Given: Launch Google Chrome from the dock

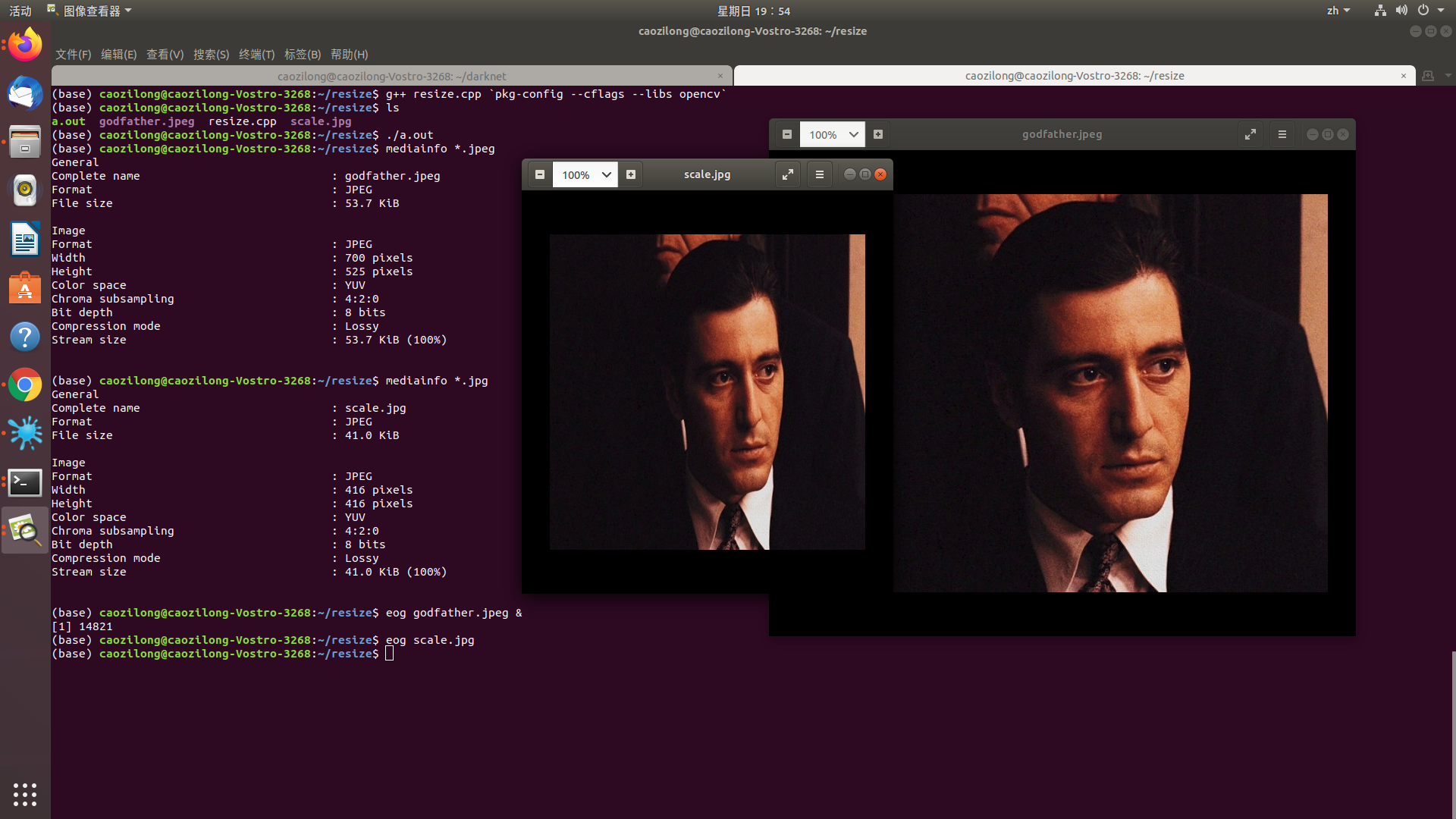Looking at the screenshot, I should pyautogui.click(x=25, y=385).
